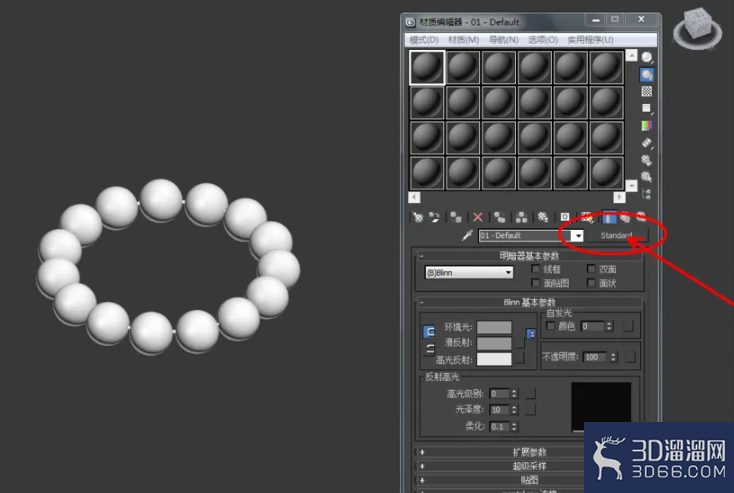Click the 柔化 value field
The image size is (734, 493).
click(x=500, y=427)
